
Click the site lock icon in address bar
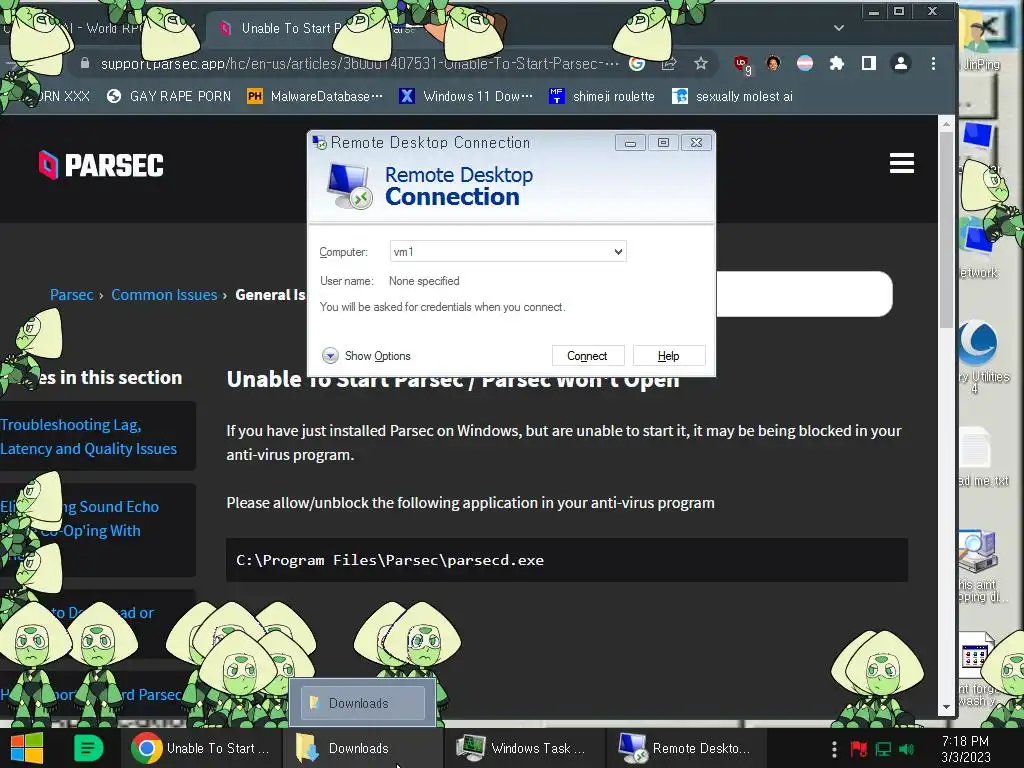(x=84, y=63)
